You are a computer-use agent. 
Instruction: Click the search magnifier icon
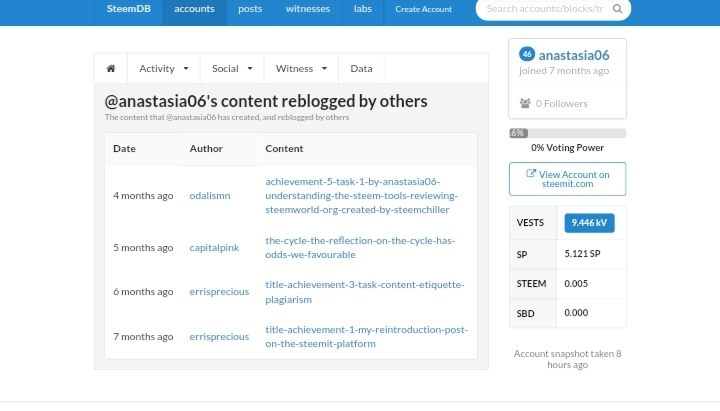click(x=618, y=9)
